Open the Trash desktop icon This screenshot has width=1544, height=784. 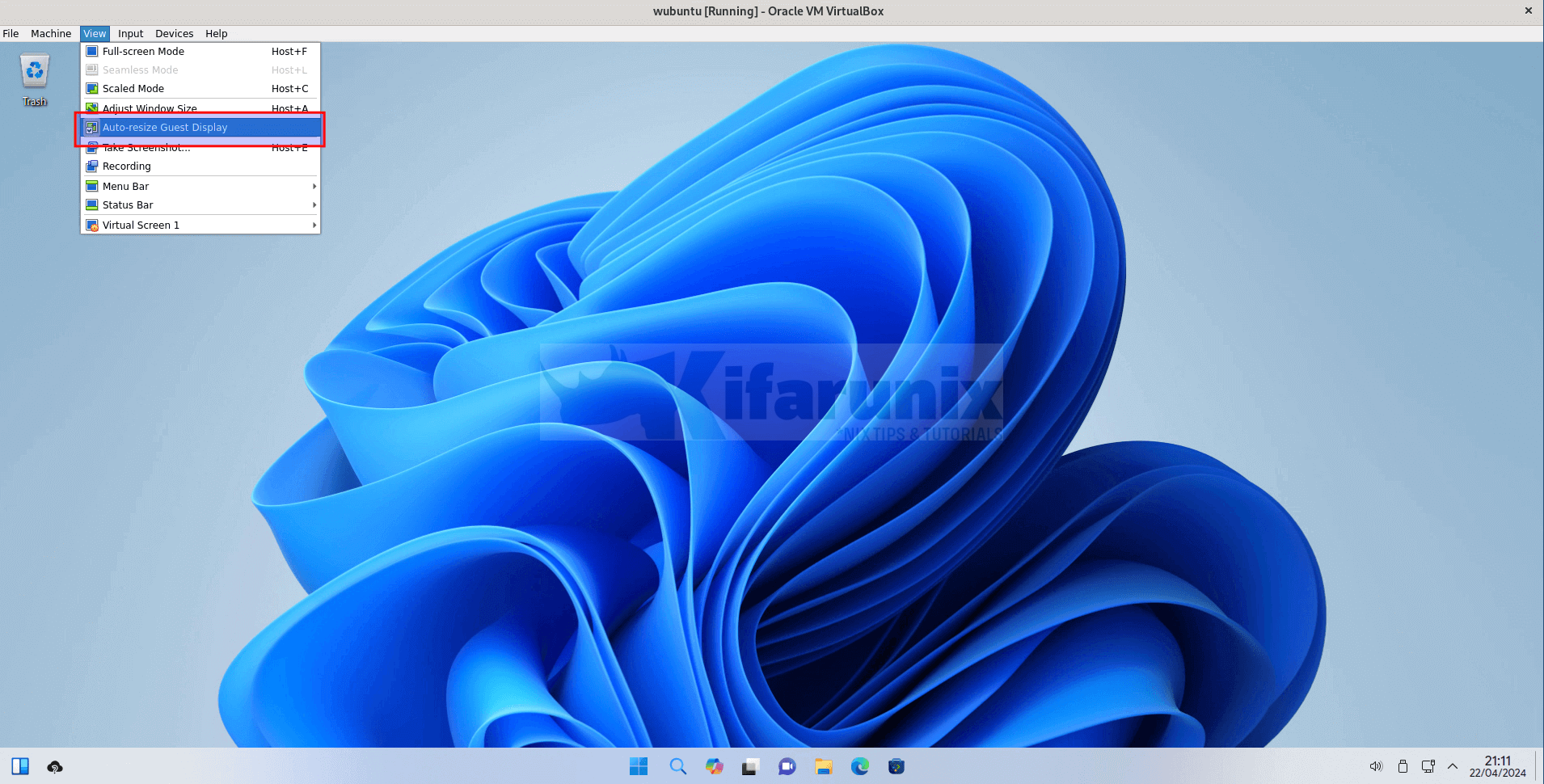click(35, 79)
